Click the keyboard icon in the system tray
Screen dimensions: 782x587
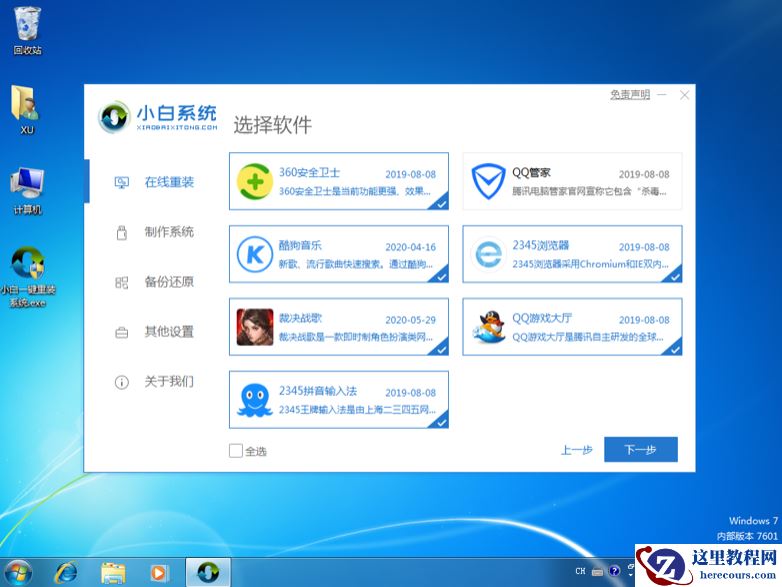click(597, 572)
